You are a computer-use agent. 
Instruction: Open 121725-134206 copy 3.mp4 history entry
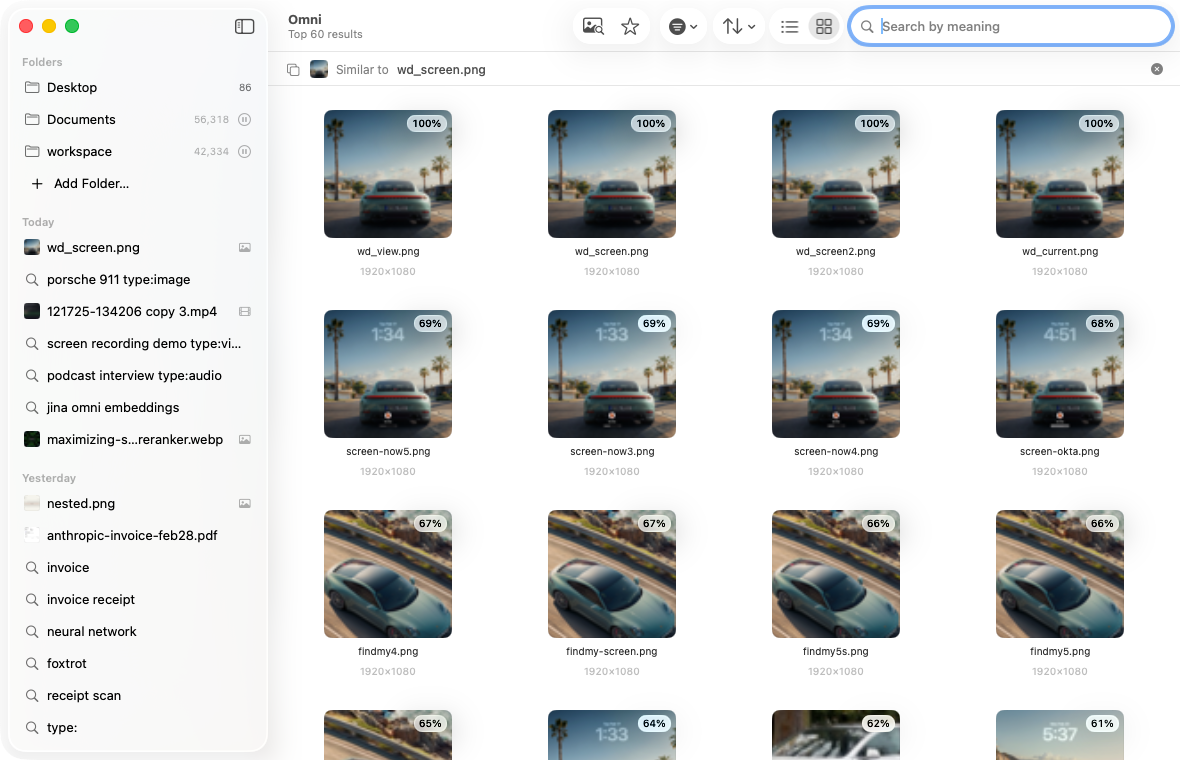138,312
